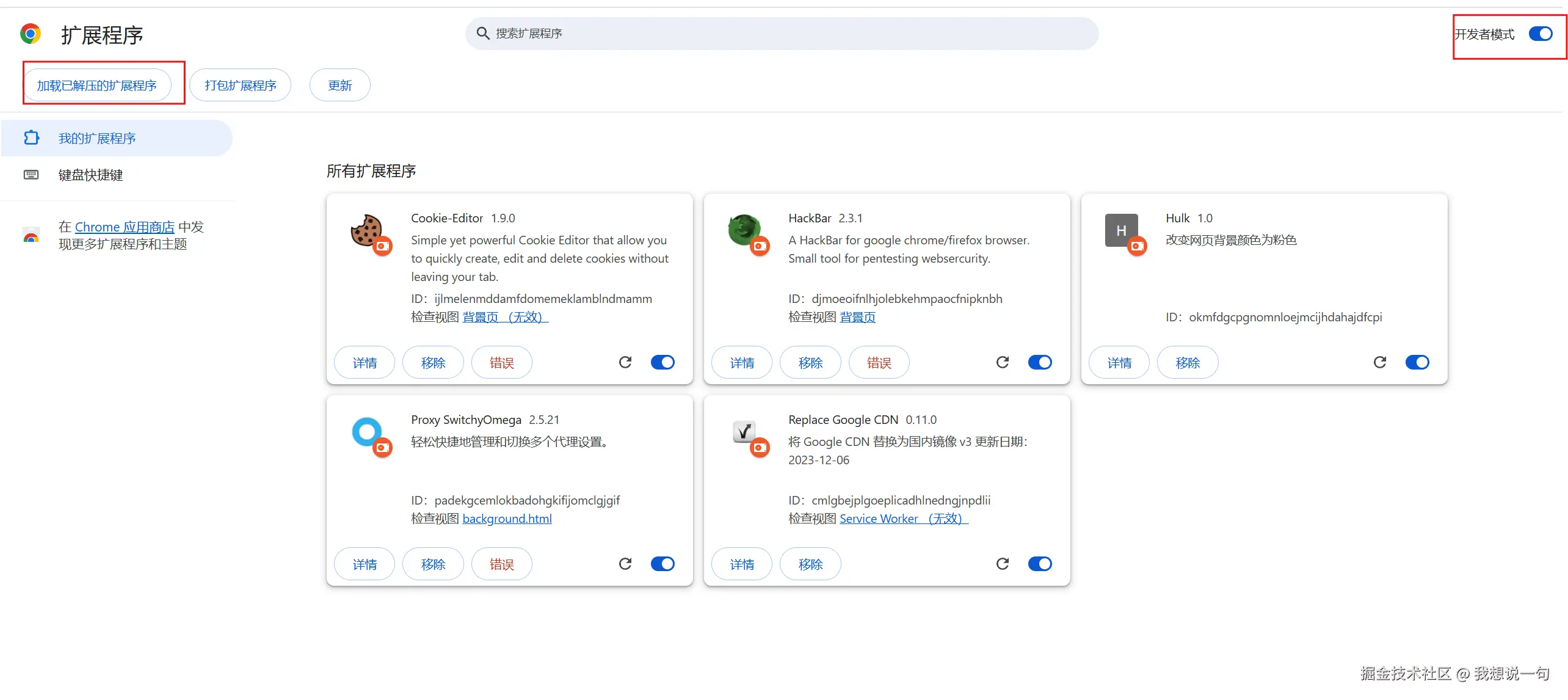Viewport: 1568px width, 700px height.
Task: Open Keyboard Shortcuts sidebar item
Action: [x=90, y=175]
